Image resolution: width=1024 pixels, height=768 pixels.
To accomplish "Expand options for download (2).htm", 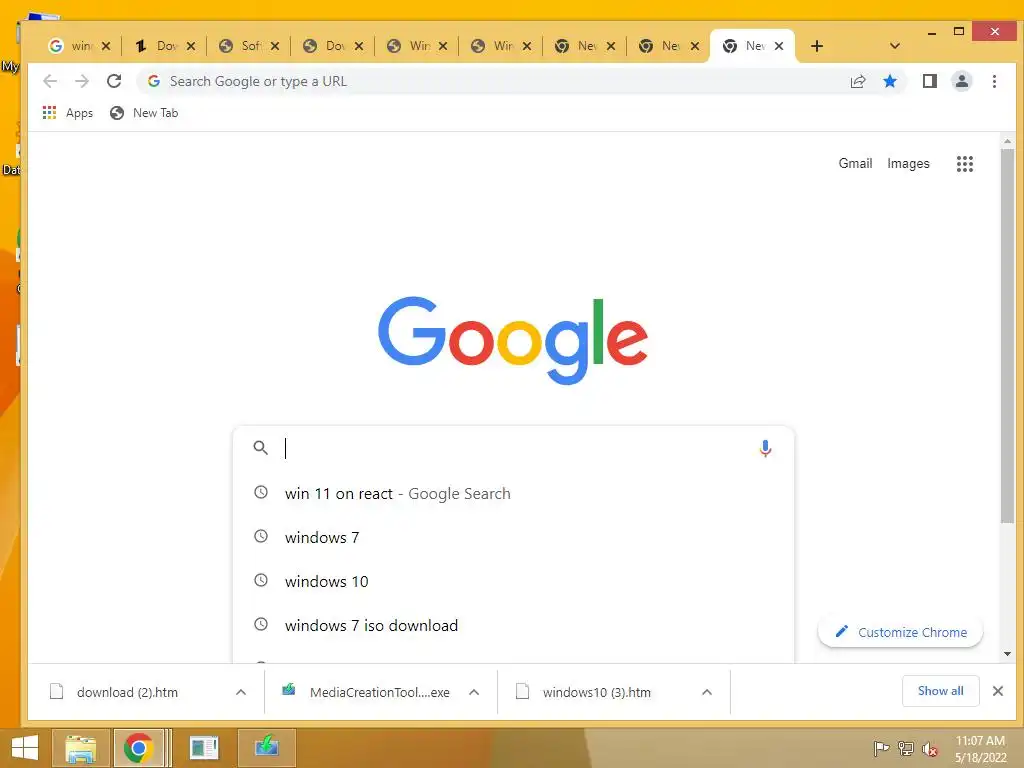I will click(241, 692).
